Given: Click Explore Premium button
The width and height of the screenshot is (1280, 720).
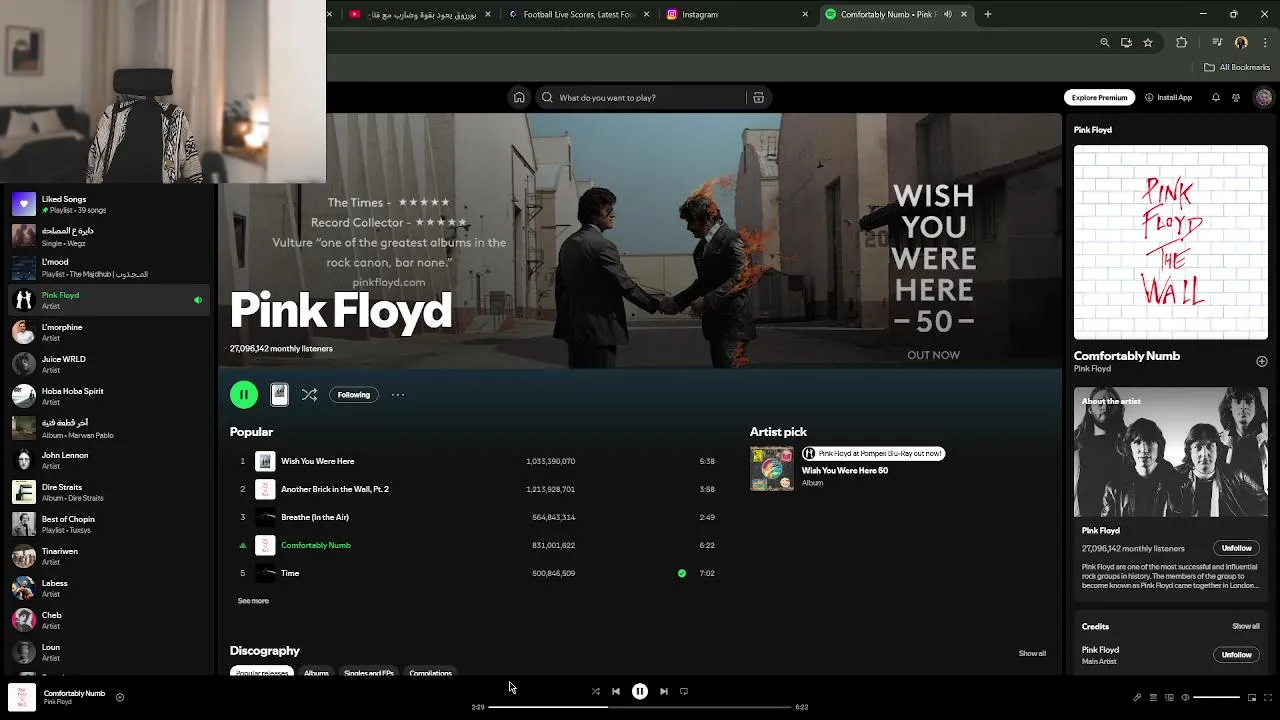Looking at the screenshot, I should point(1099,97).
